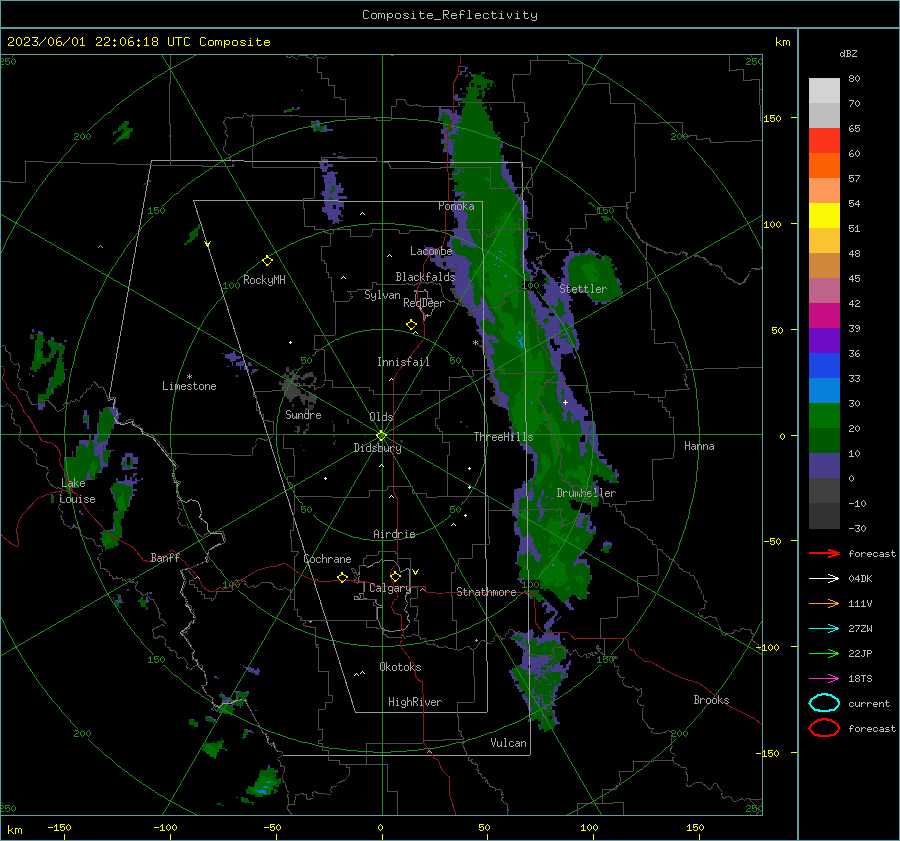Click the yellow diamond marker near Cochrane
Image resolution: width=900 pixels, height=841 pixels.
point(342,577)
